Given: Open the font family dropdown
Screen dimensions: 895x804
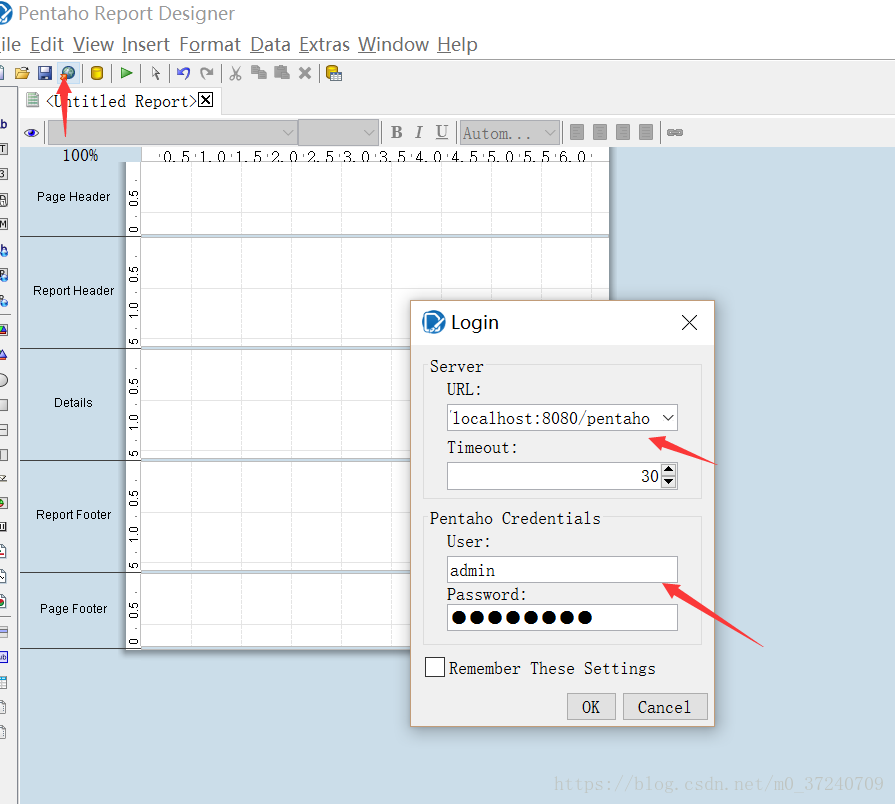Looking at the screenshot, I should tap(172, 132).
